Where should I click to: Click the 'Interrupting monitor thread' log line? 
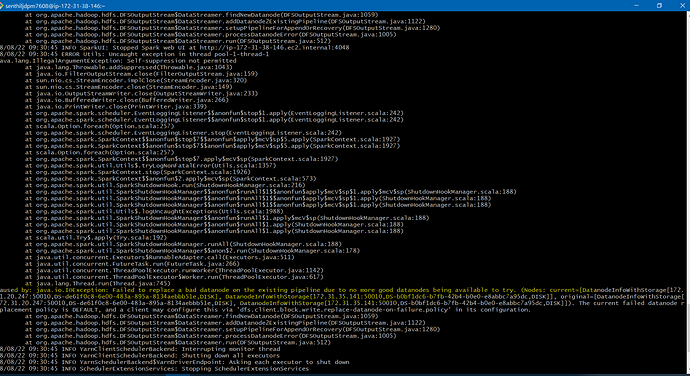pyautogui.click(x=139, y=349)
